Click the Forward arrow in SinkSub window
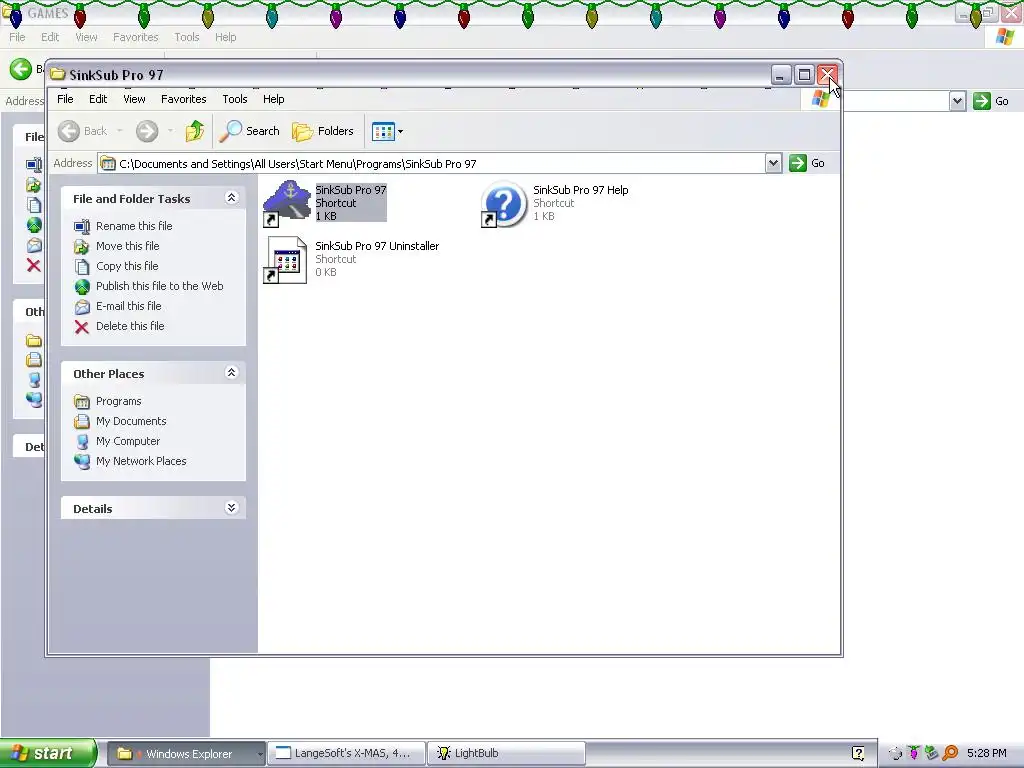This screenshot has height=768, width=1024. point(147,131)
